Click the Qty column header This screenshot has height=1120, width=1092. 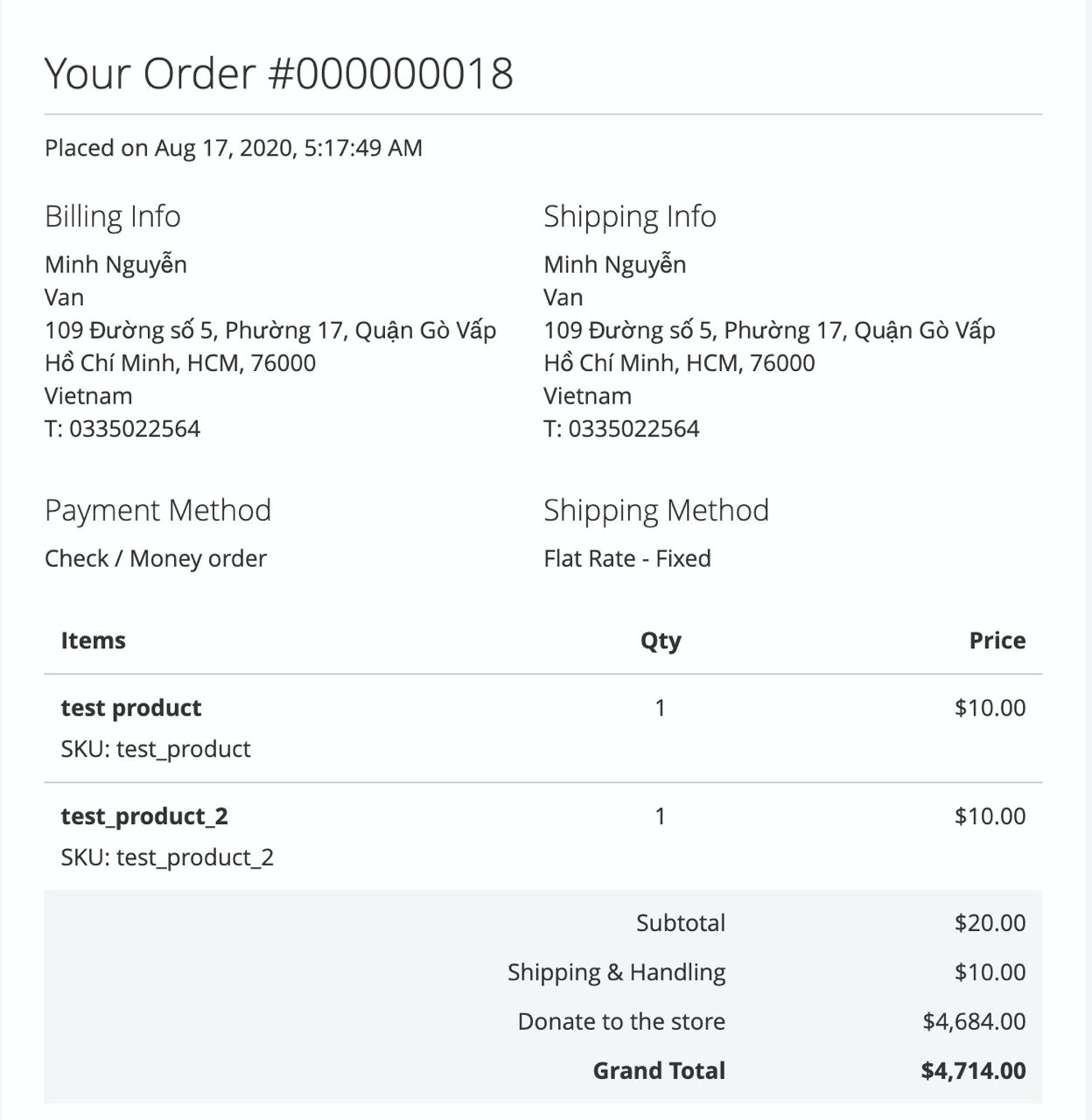(x=660, y=640)
